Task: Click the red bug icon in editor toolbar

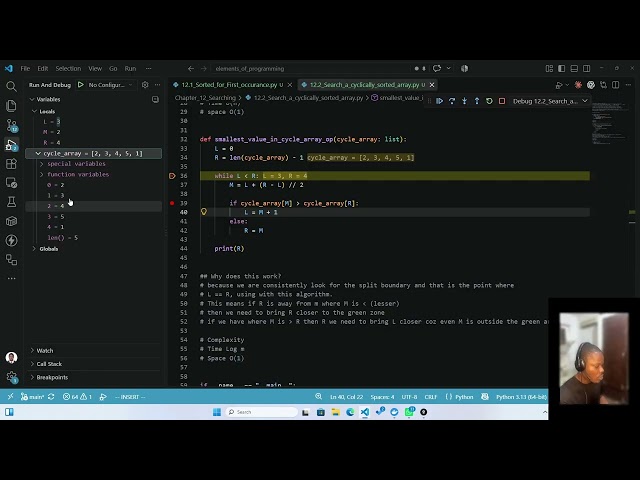Action: (x=578, y=84)
